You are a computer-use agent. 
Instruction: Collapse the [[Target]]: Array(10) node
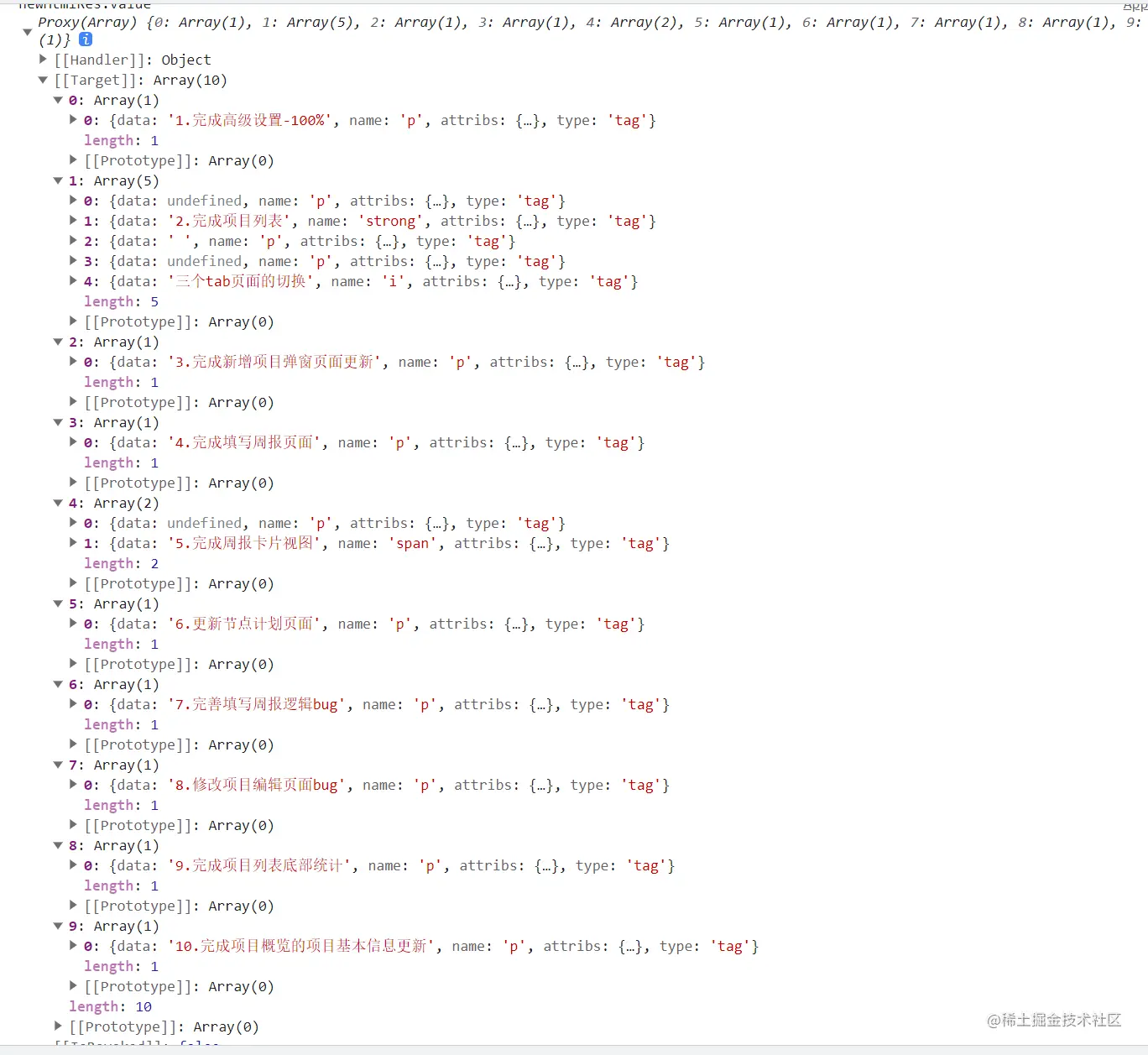(43, 80)
